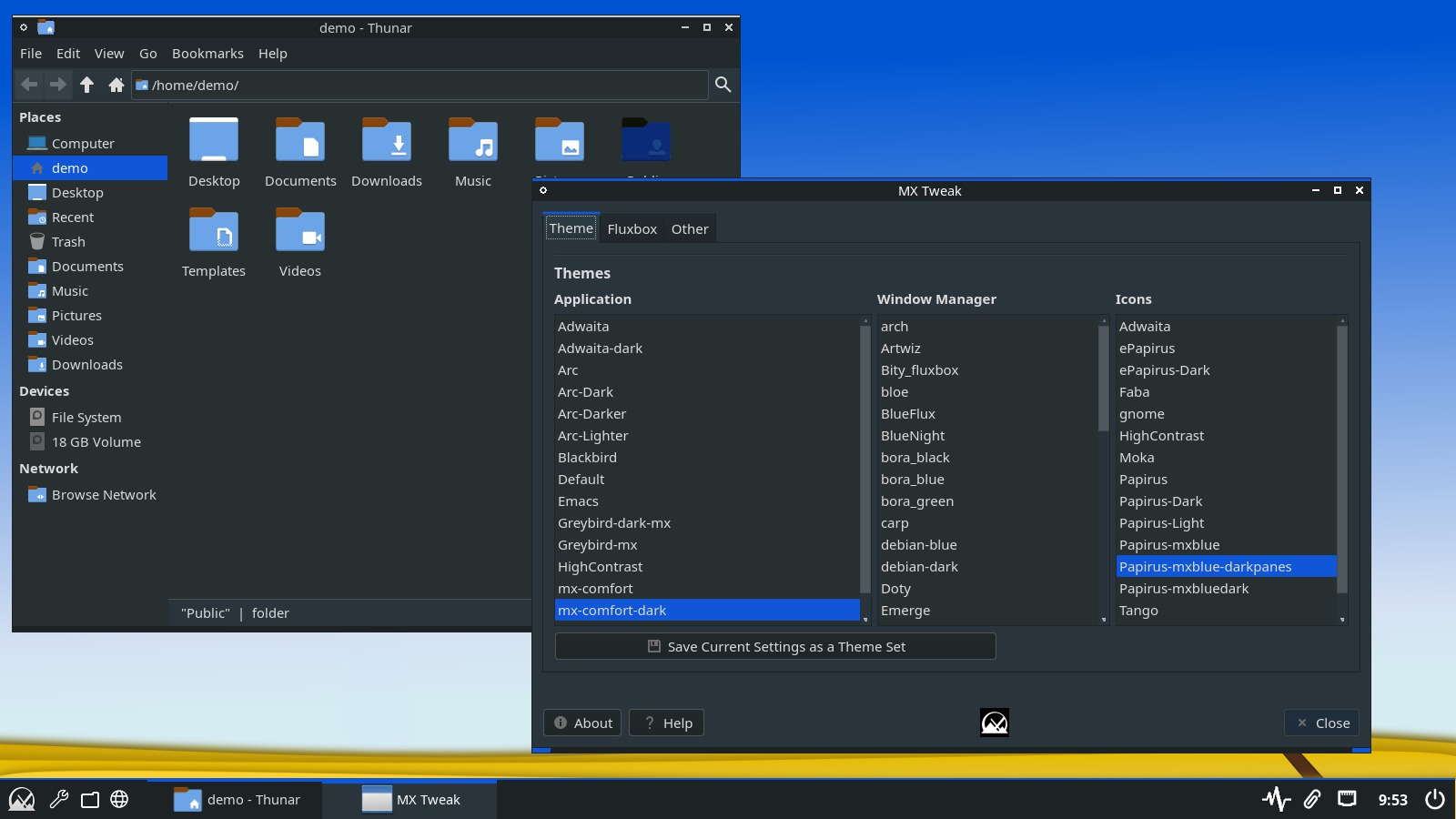Open the MX Linux start menu logo
1456x819 pixels.
(22, 799)
